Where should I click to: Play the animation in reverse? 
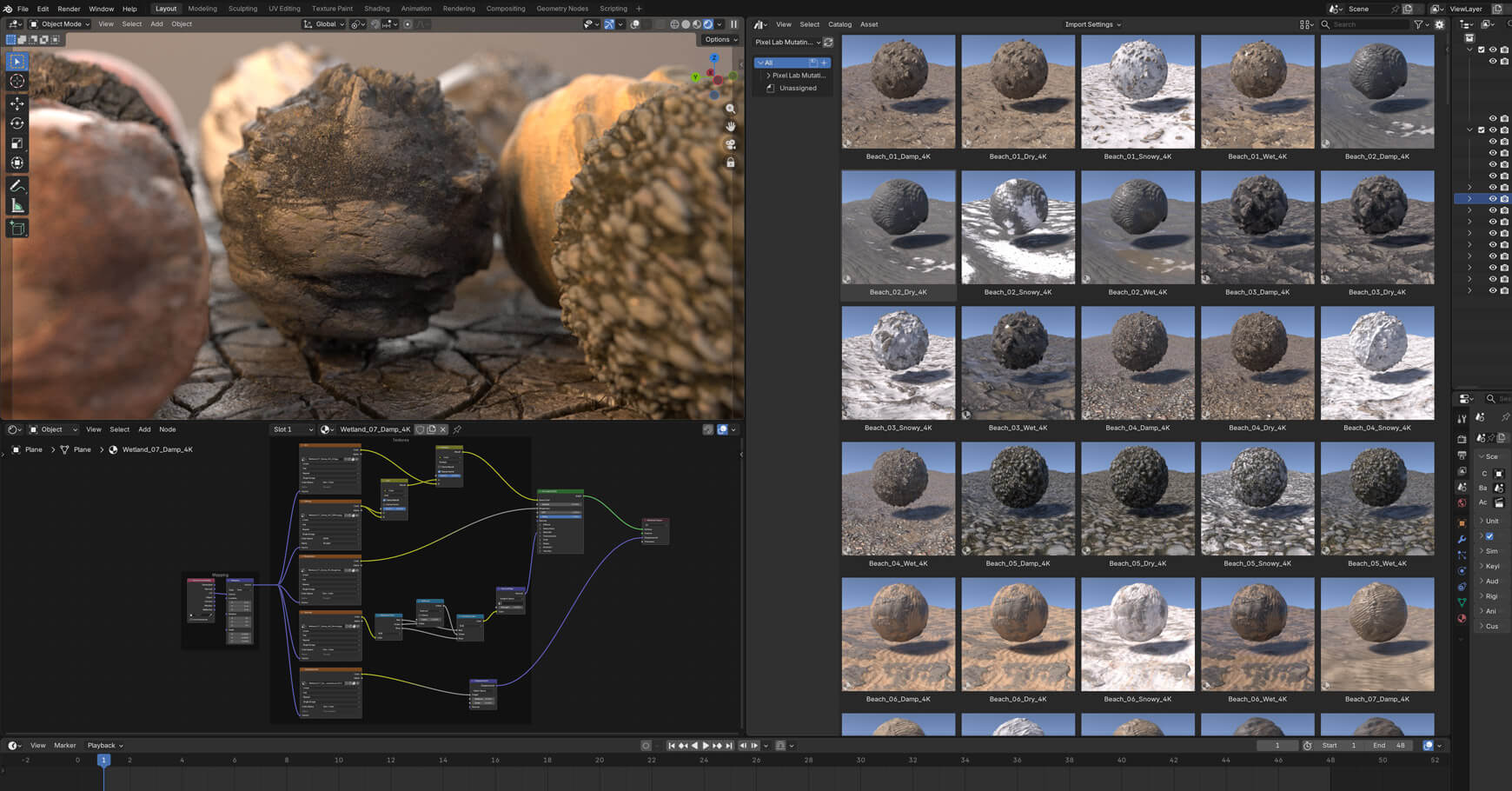coord(694,746)
